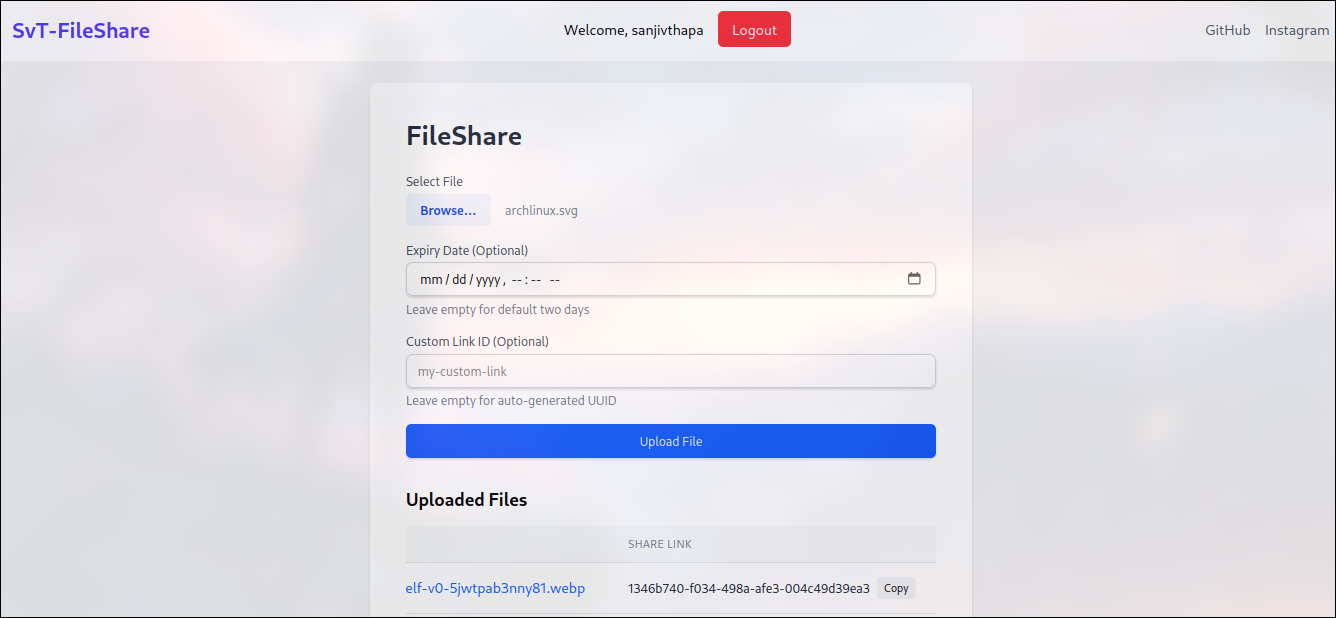
Task: Click the Welcome, sanjivthapa greeting text
Action: 633,29
